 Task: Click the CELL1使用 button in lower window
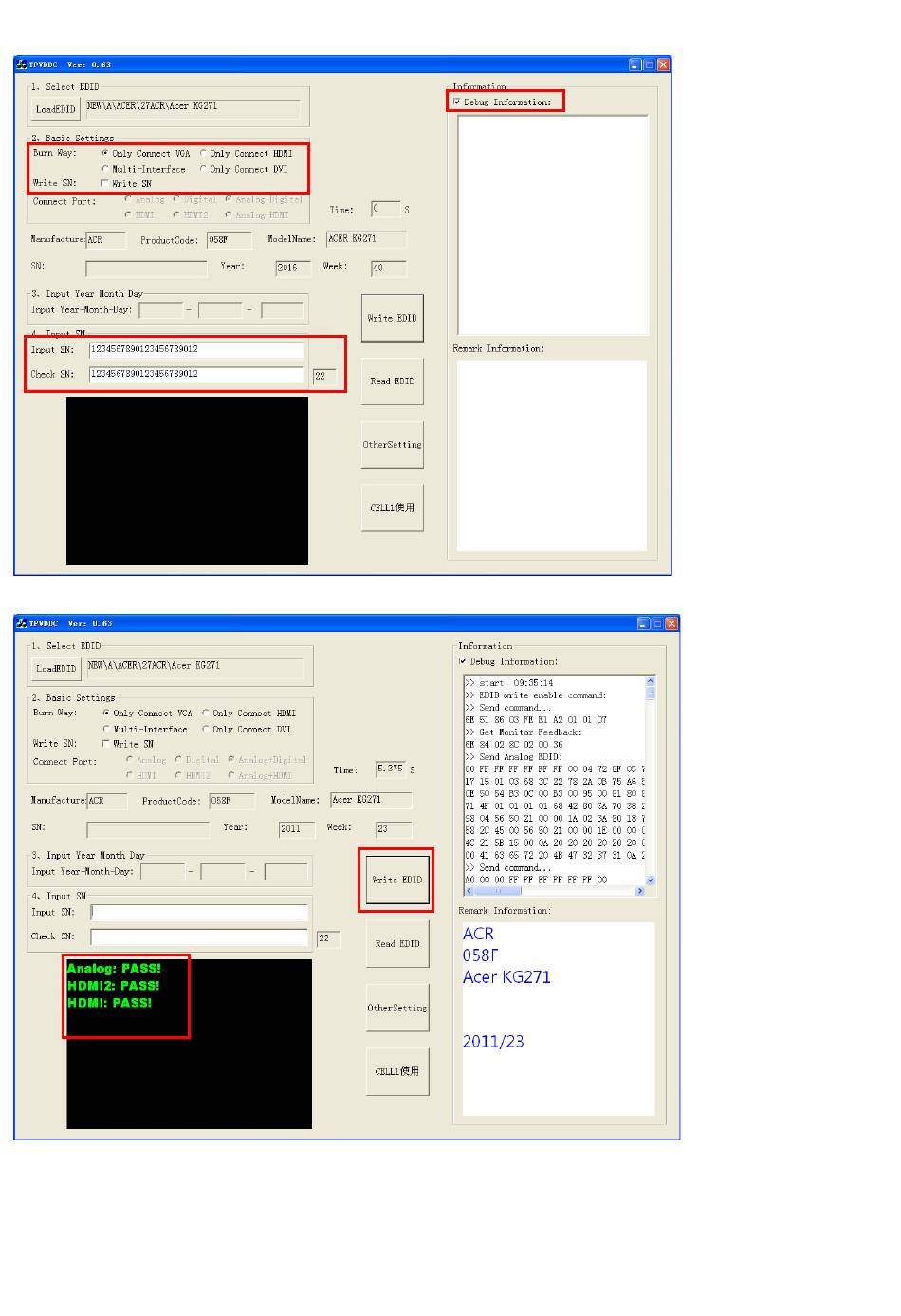click(397, 1071)
